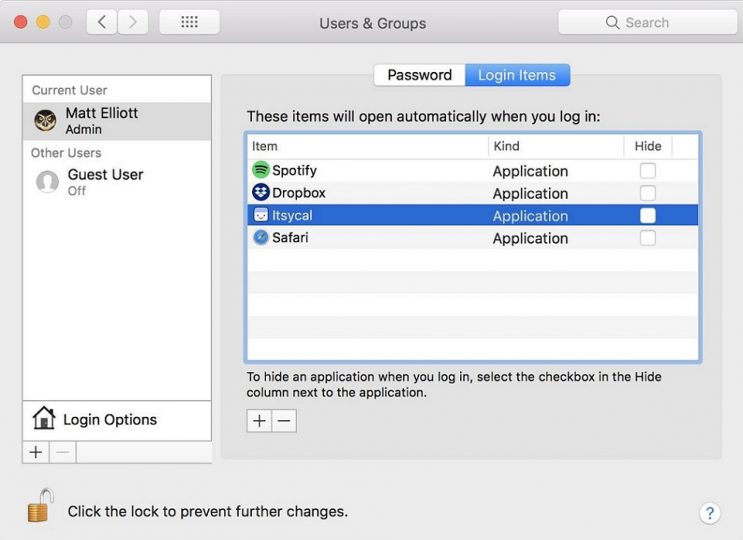Enable Hide checkbox for Spotify
Image resolution: width=743 pixels, height=540 pixels.
pyautogui.click(x=648, y=171)
